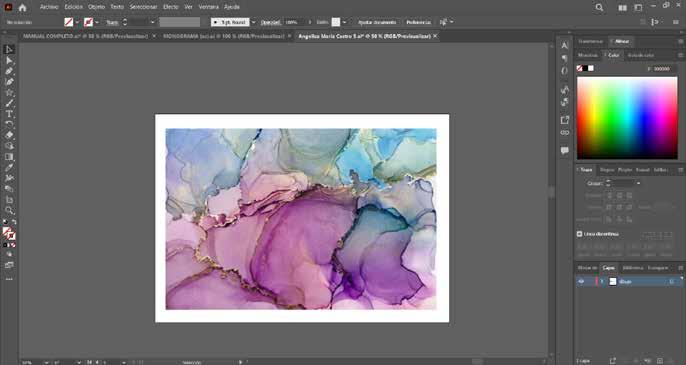This screenshot has width=686, height=365.
Task: Click the opacity percentage field
Action: (295, 22)
